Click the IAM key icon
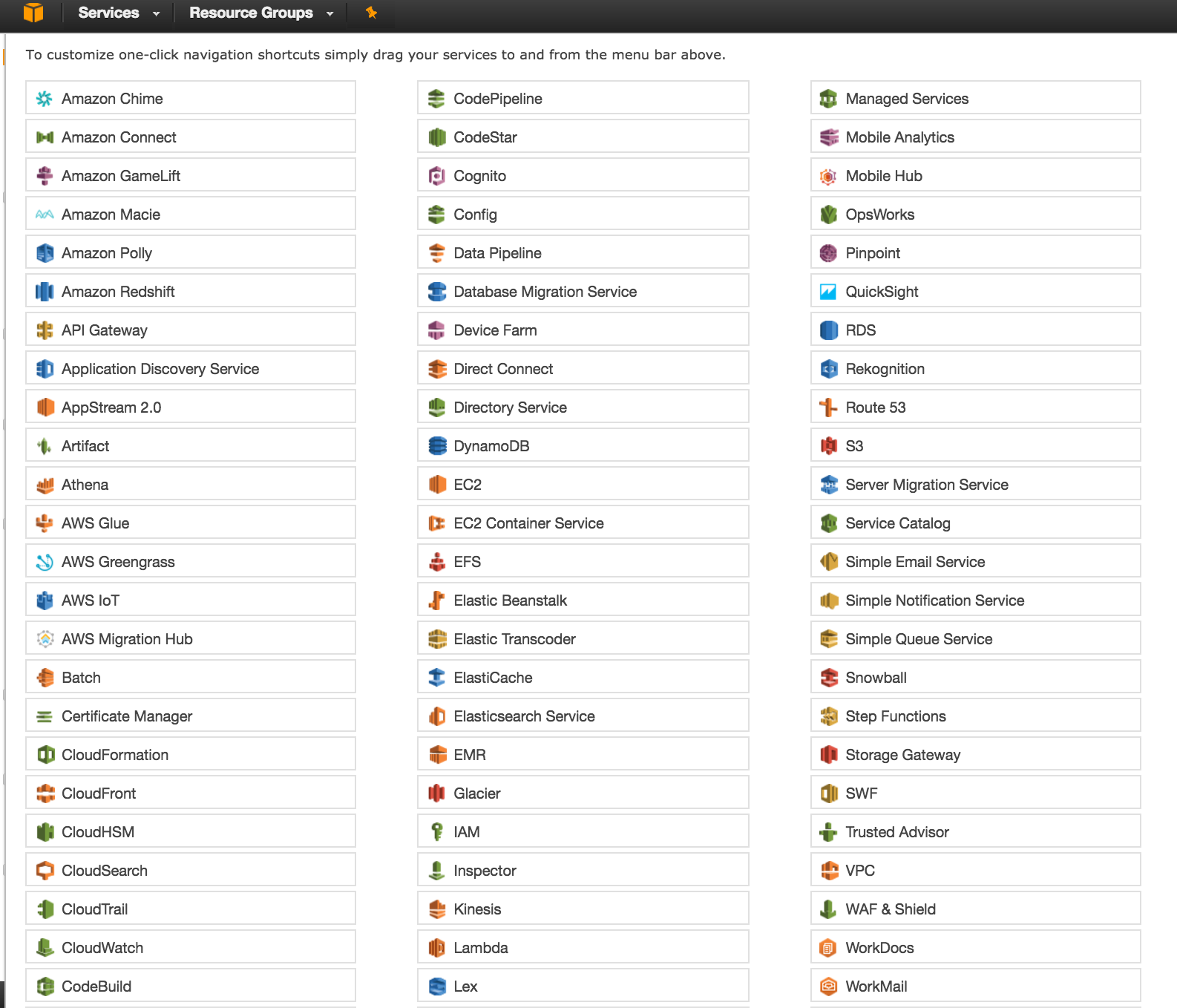The width and height of the screenshot is (1177, 1008). click(x=436, y=832)
